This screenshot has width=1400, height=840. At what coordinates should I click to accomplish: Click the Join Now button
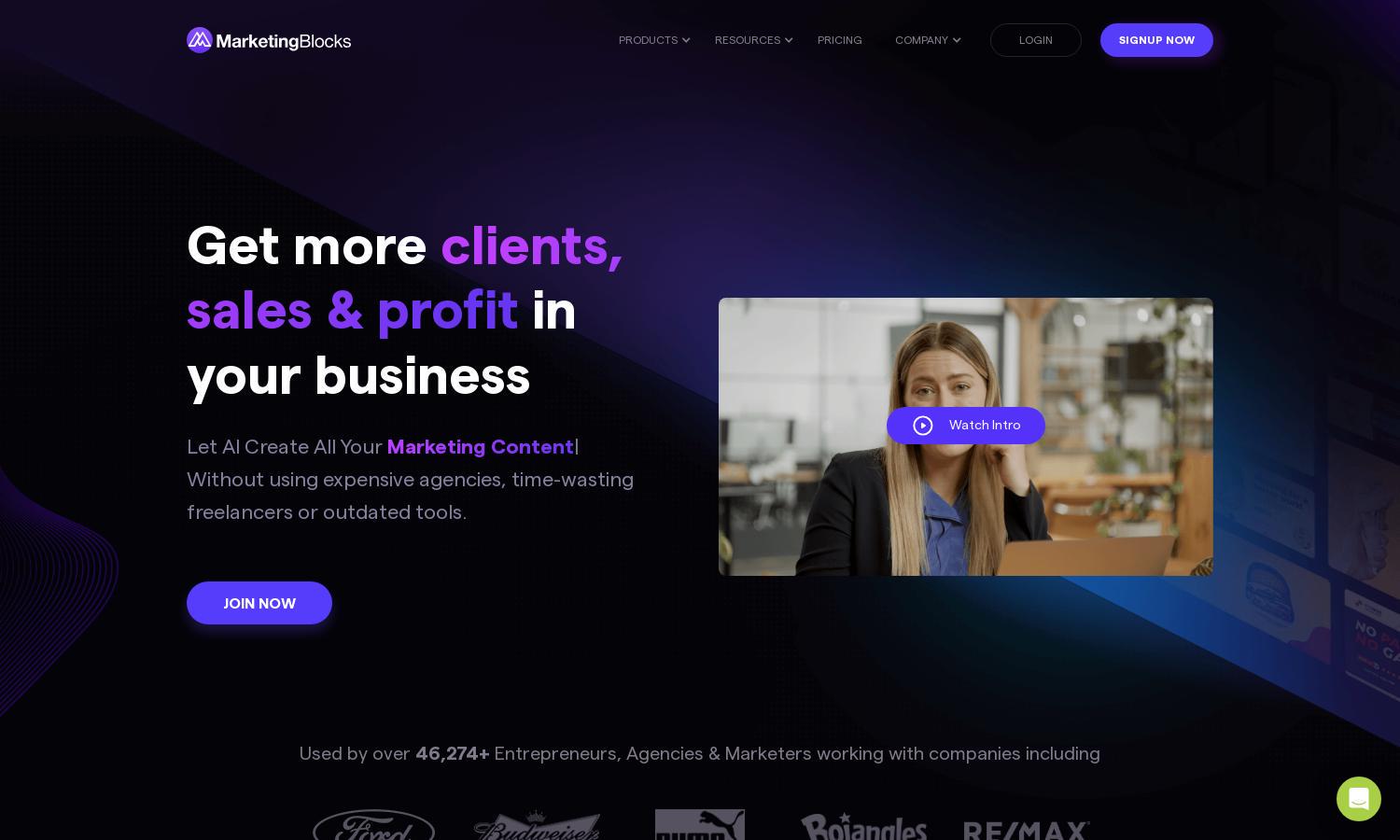click(259, 603)
